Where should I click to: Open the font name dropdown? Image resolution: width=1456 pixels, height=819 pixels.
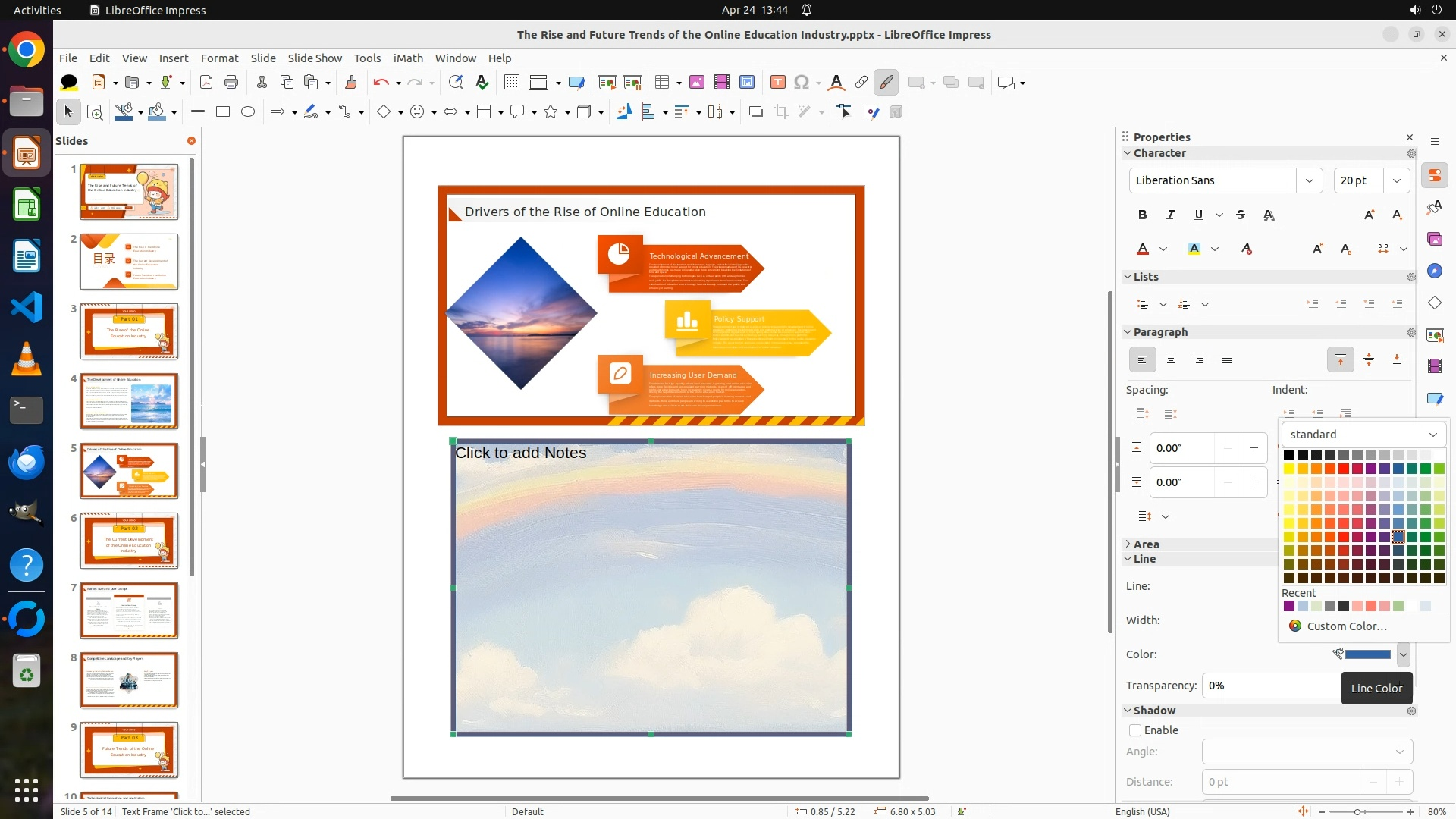tap(1310, 180)
